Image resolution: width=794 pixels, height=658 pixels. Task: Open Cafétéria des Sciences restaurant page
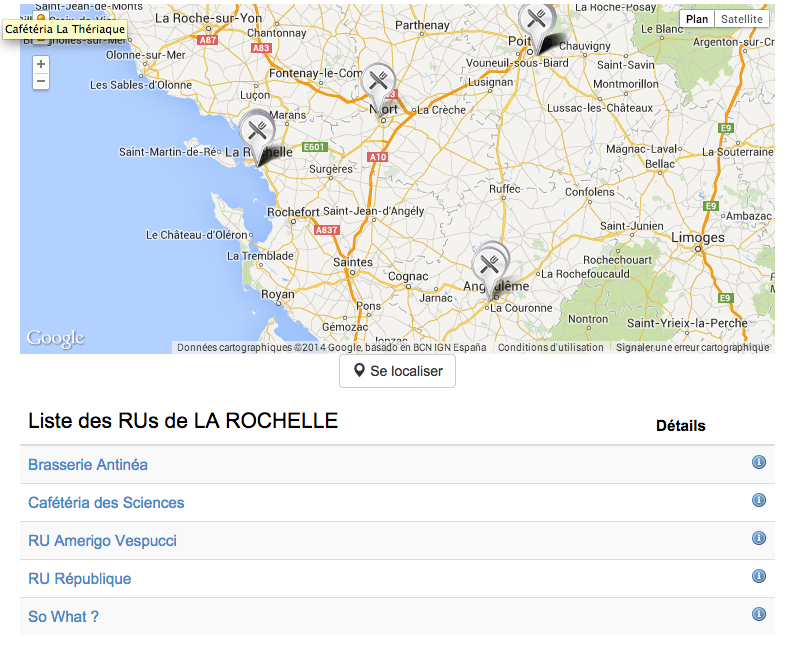tap(106, 503)
